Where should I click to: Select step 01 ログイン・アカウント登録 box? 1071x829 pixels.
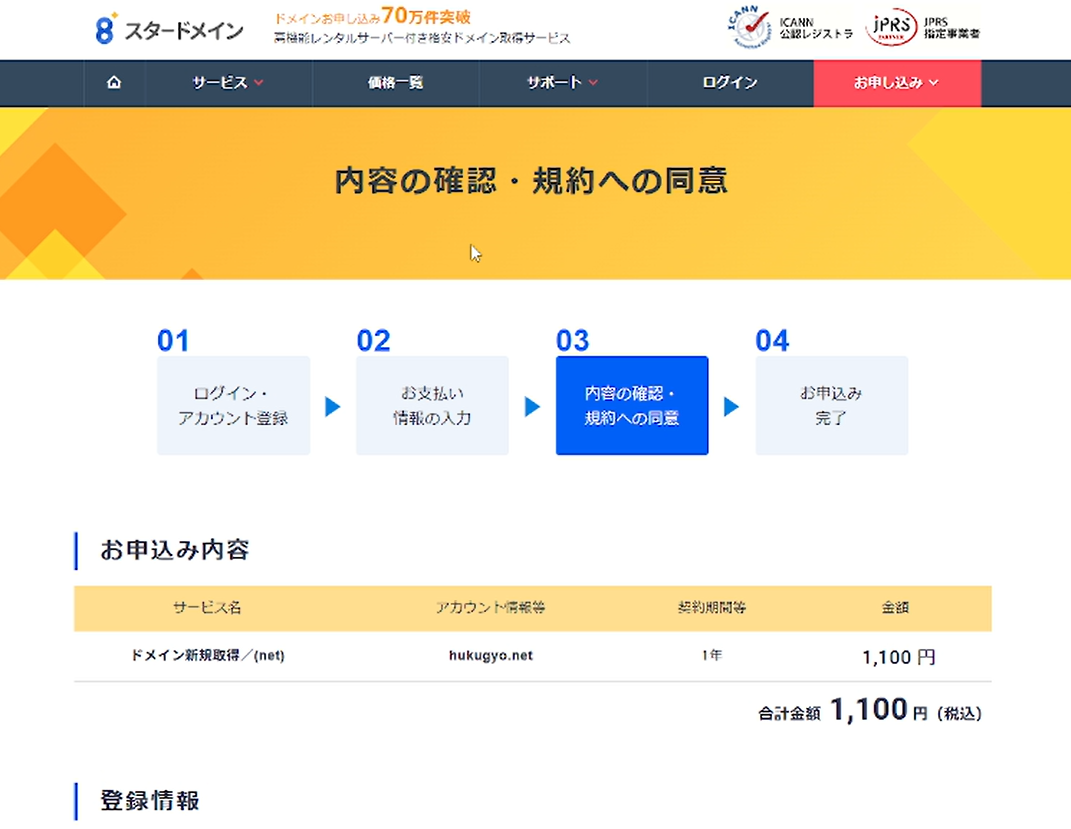(234, 405)
